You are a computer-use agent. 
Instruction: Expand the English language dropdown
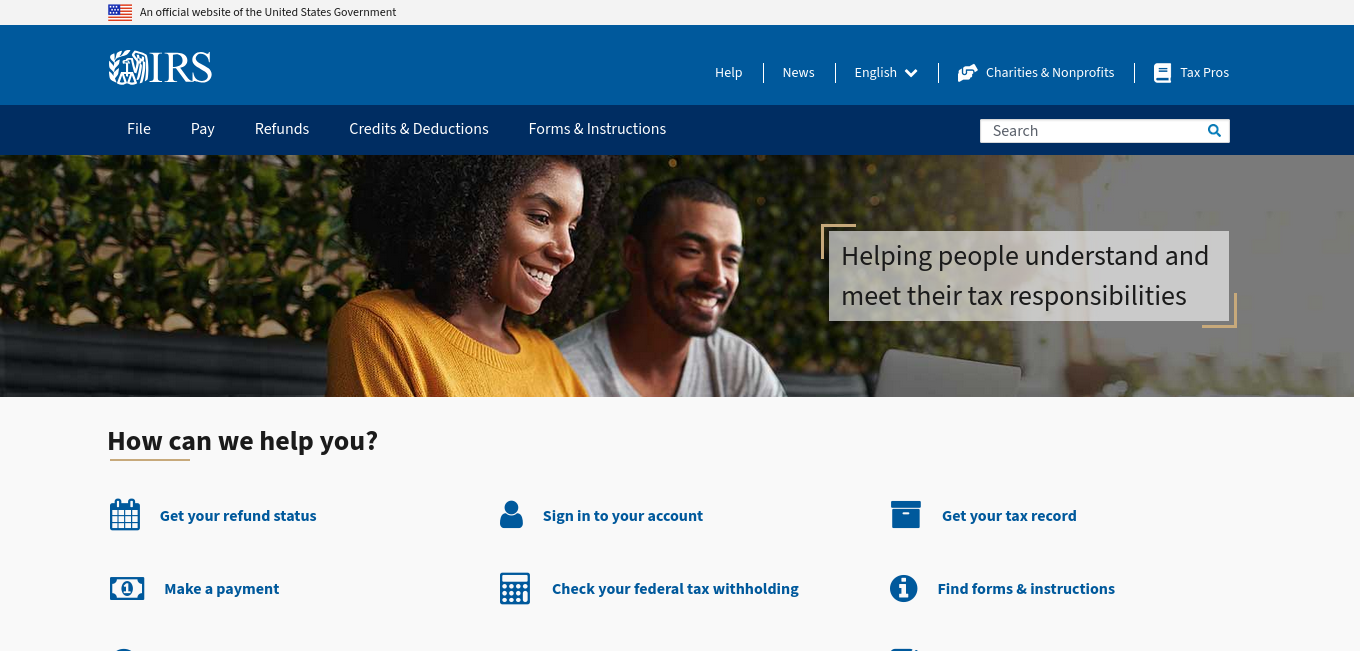886,73
